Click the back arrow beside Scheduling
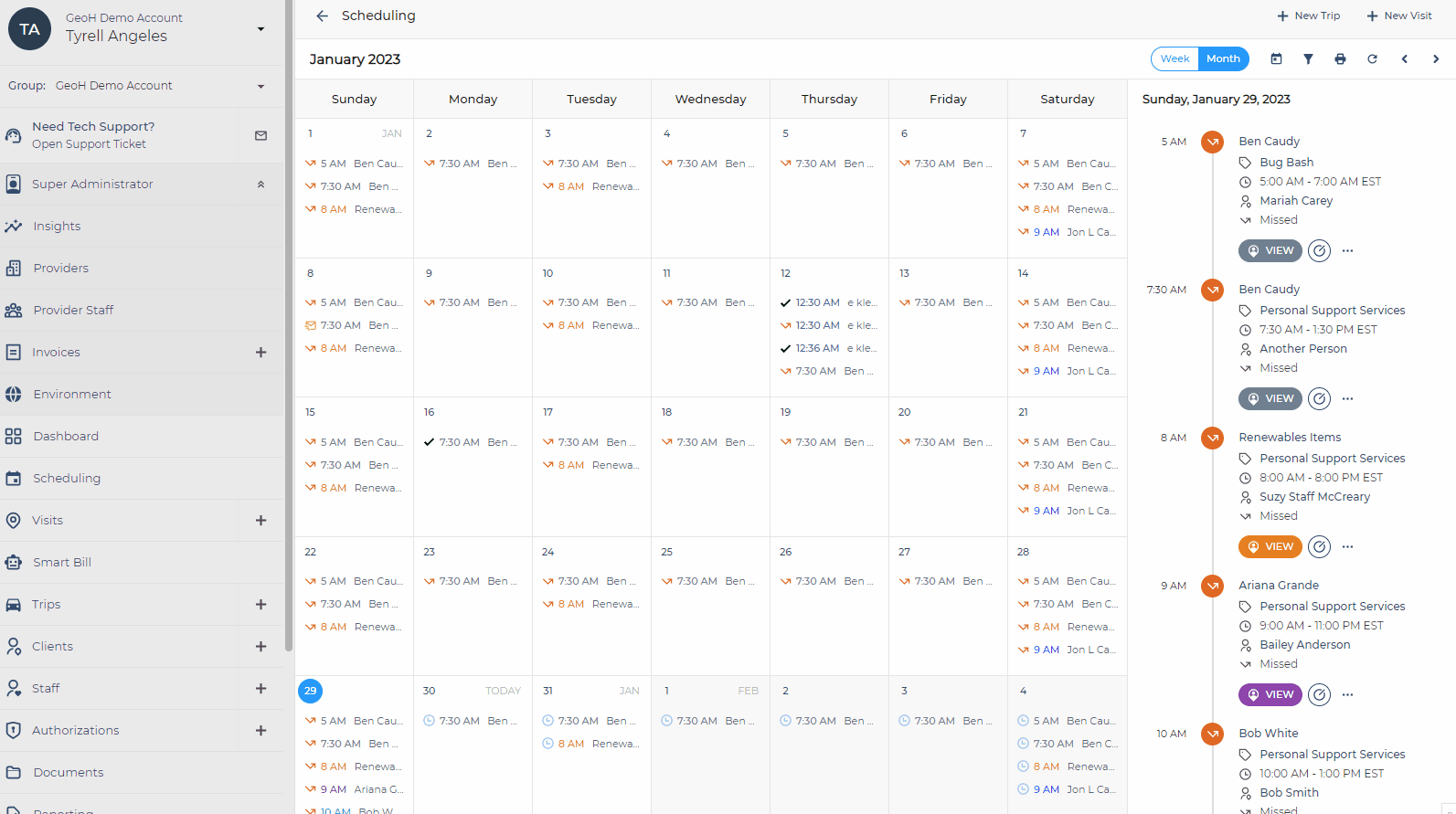 322,16
